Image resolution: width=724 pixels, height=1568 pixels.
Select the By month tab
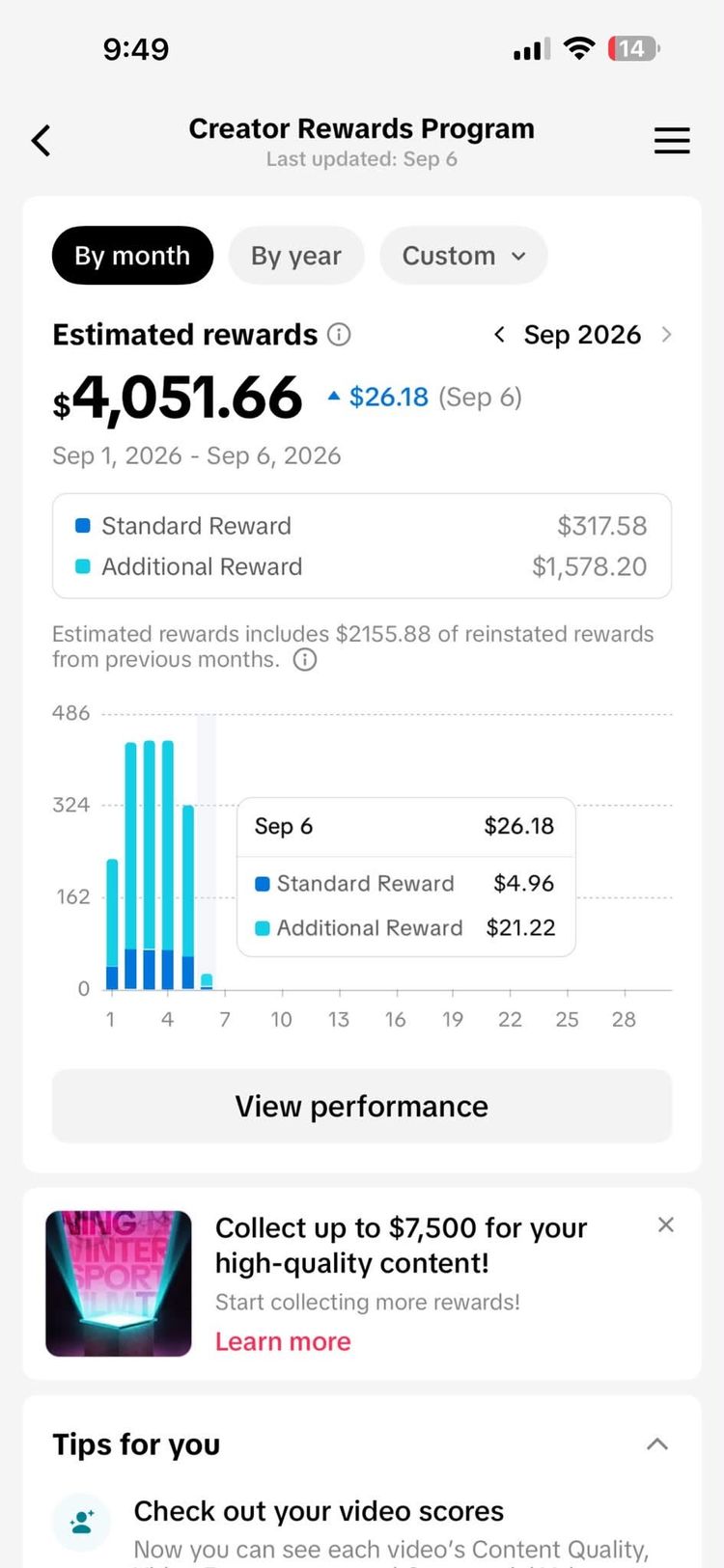(132, 256)
